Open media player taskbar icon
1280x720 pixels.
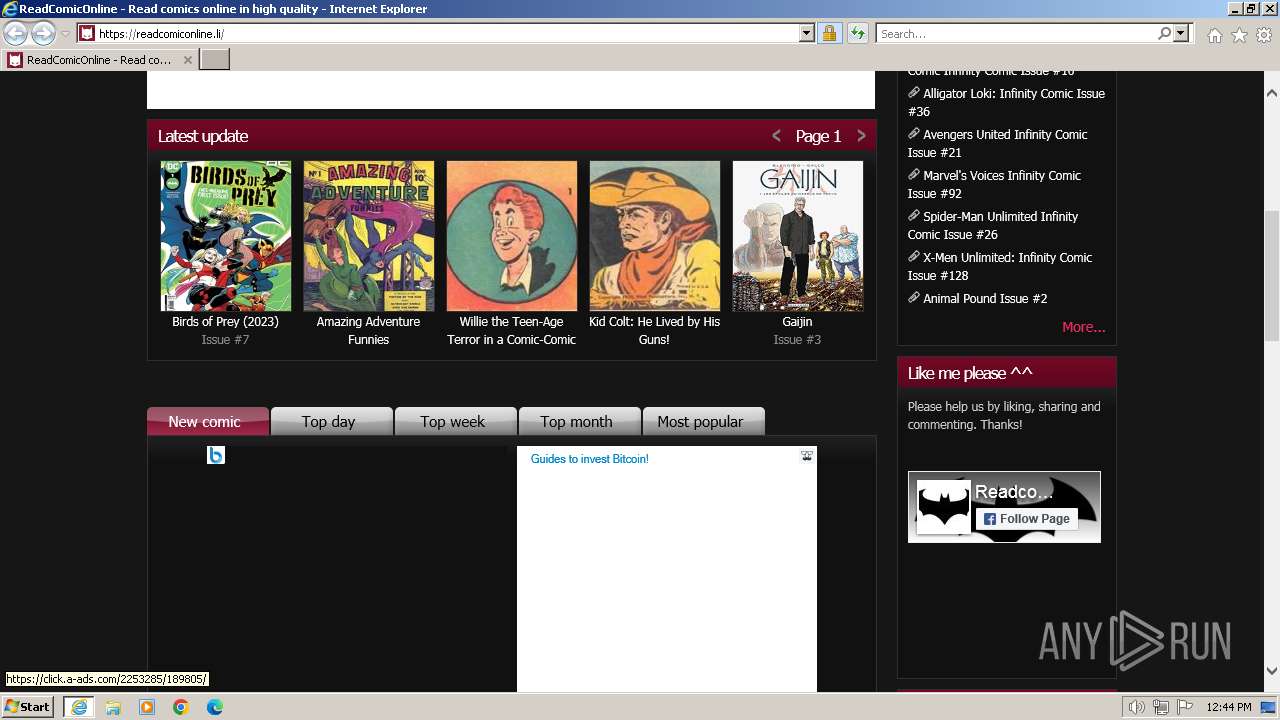tap(147, 707)
